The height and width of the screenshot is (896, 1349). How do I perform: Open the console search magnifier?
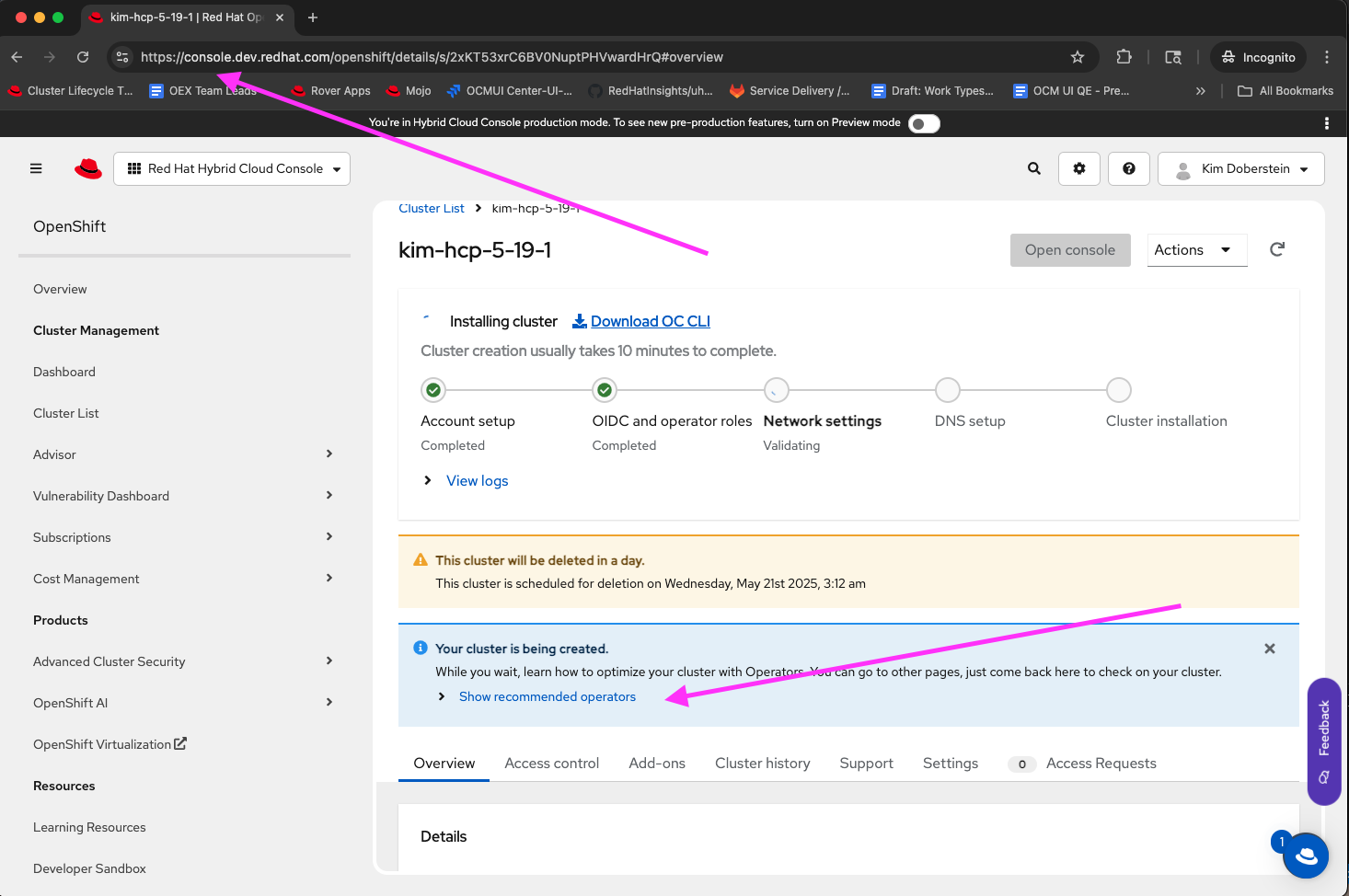coord(1034,168)
